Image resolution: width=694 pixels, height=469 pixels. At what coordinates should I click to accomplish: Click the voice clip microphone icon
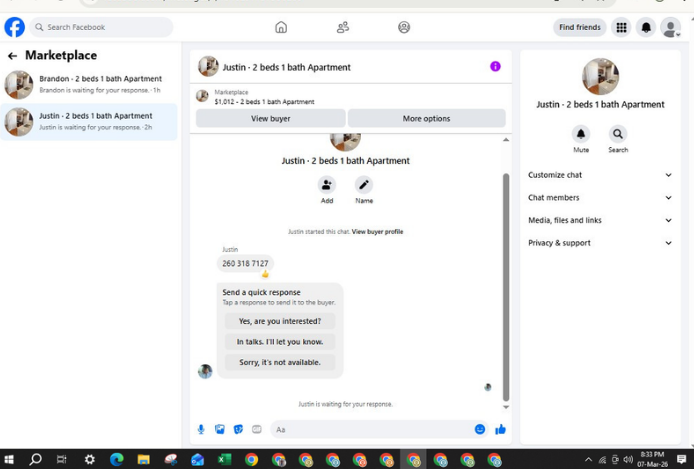(x=201, y=429)
